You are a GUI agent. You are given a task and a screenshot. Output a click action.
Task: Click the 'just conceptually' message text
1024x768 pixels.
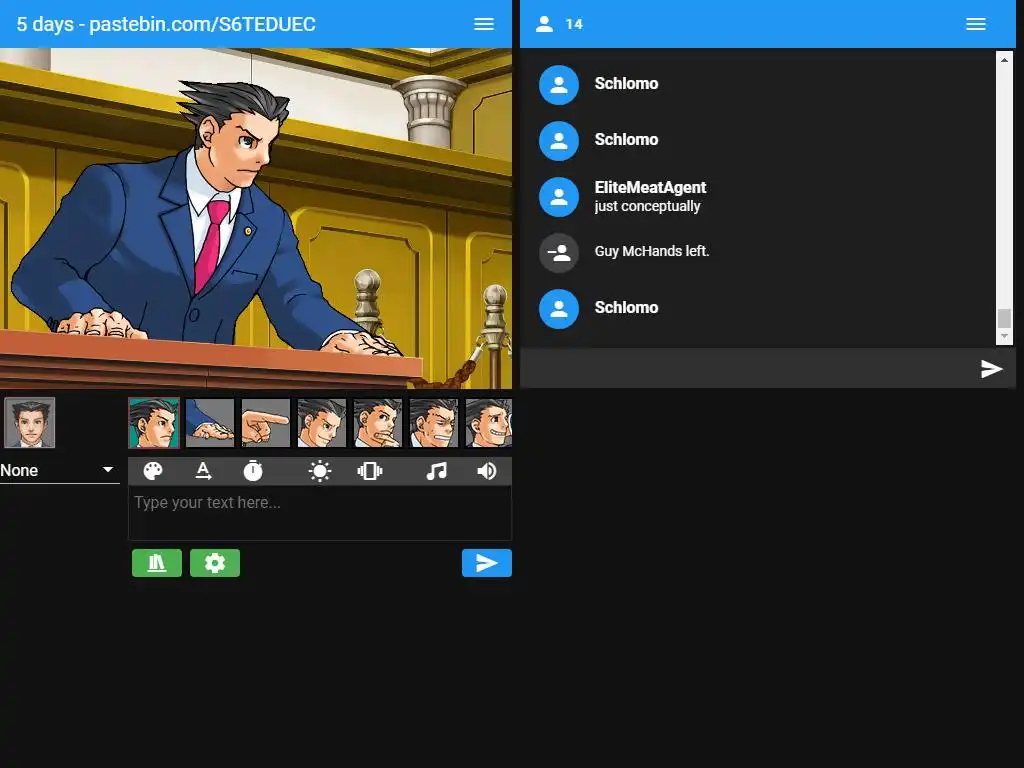[647, 206]
